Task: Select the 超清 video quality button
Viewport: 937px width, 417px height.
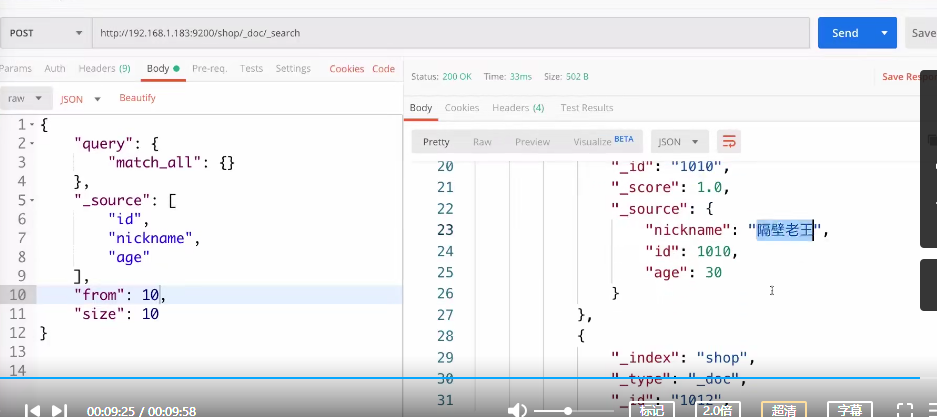Action: click(783, 410)
